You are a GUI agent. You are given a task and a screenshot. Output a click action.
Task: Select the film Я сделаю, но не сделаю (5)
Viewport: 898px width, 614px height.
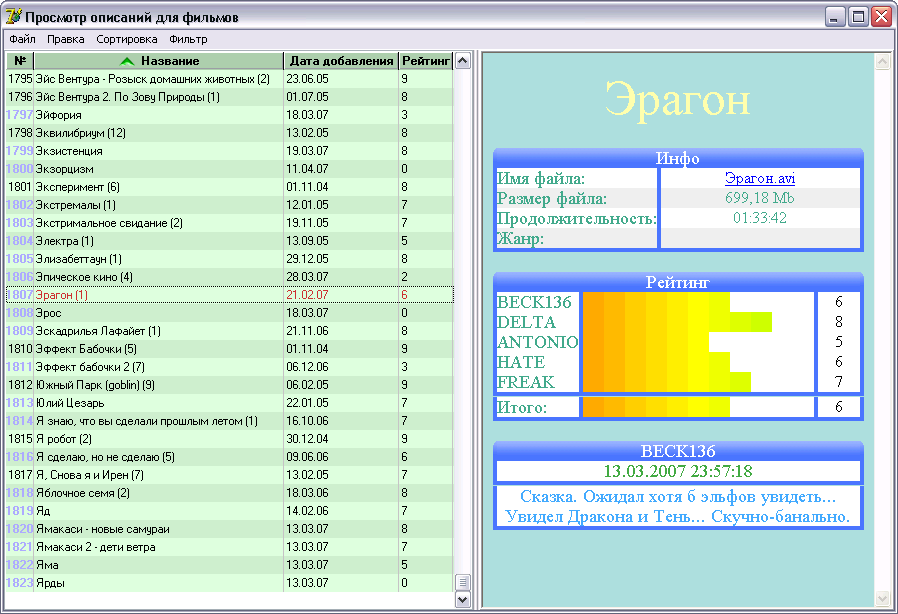pos(230,457)
